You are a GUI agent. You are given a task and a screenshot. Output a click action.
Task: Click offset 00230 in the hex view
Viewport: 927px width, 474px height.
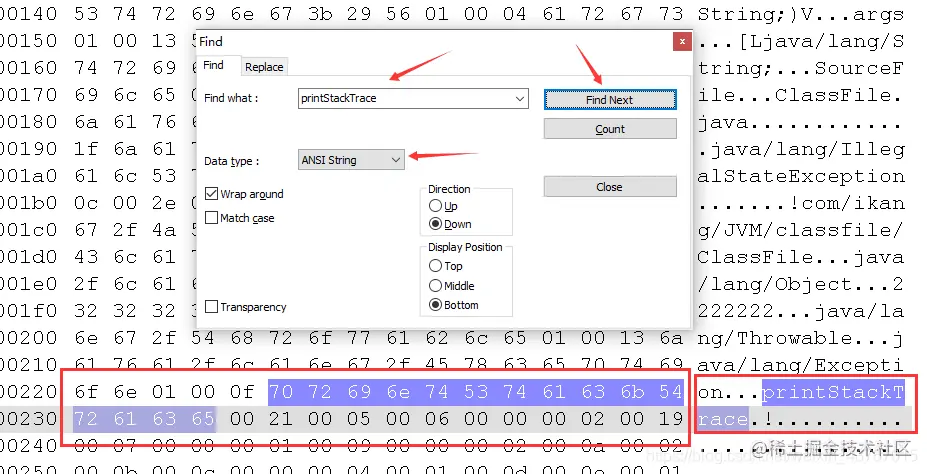click(x=28, y=419)
